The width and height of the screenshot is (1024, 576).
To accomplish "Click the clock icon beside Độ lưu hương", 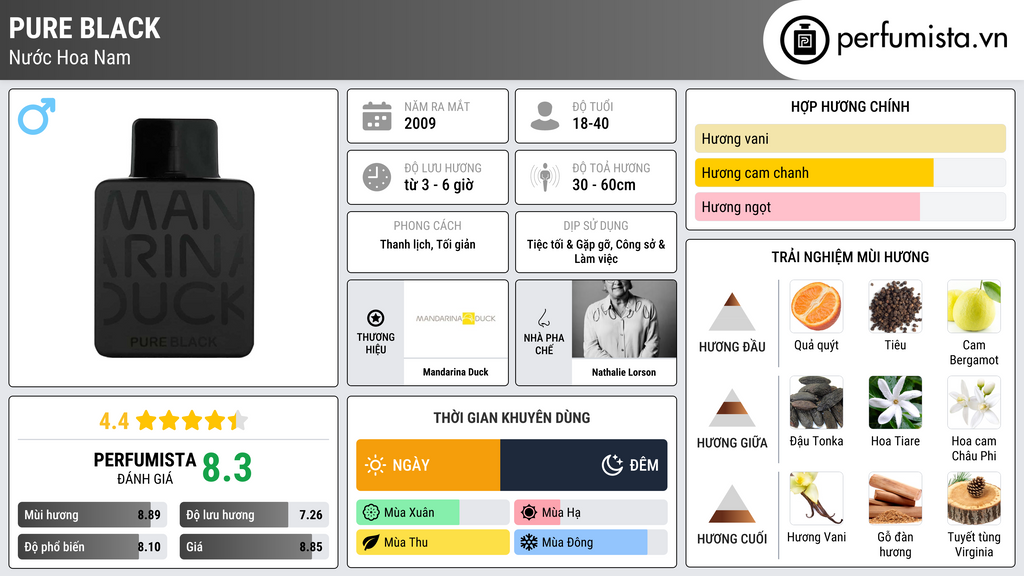I will (377, 177).
